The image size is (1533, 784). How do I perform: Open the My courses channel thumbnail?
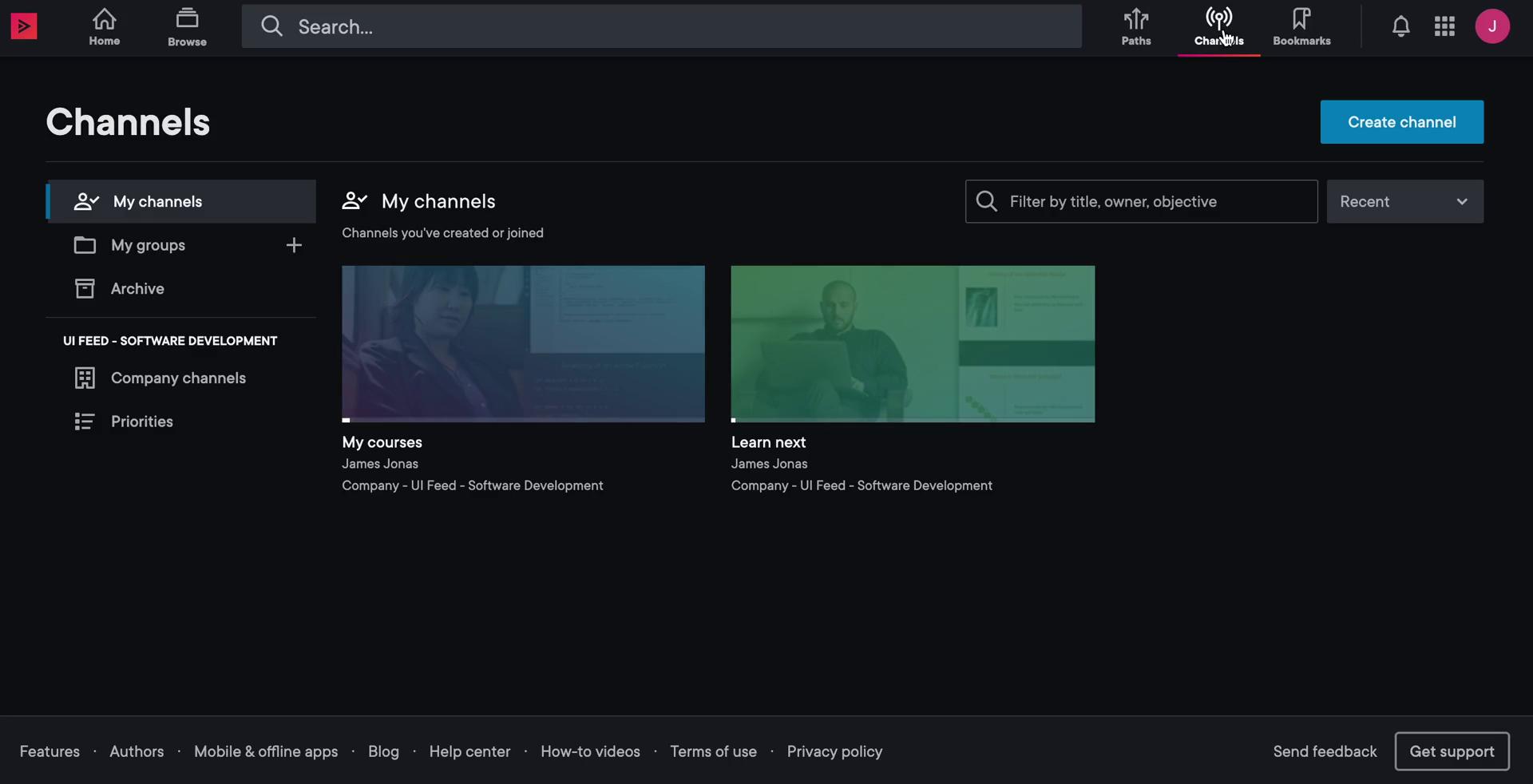[x=523, y=344]
